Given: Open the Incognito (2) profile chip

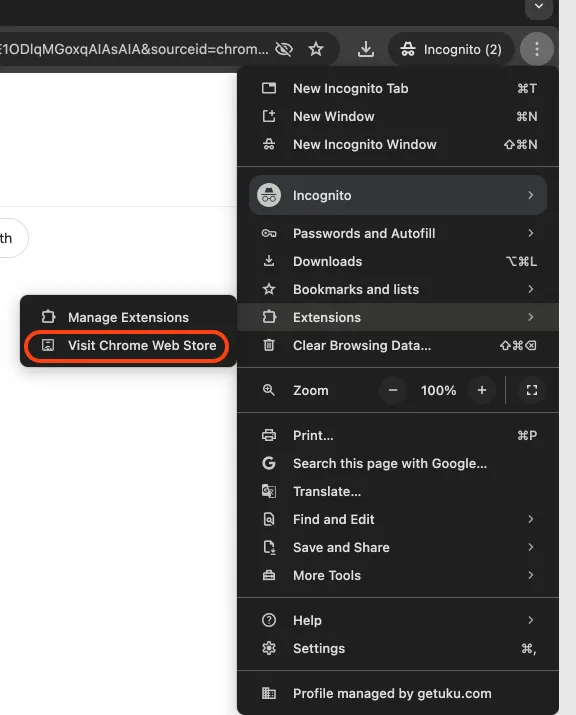Looking at the screenshot, I should point(451,49).
